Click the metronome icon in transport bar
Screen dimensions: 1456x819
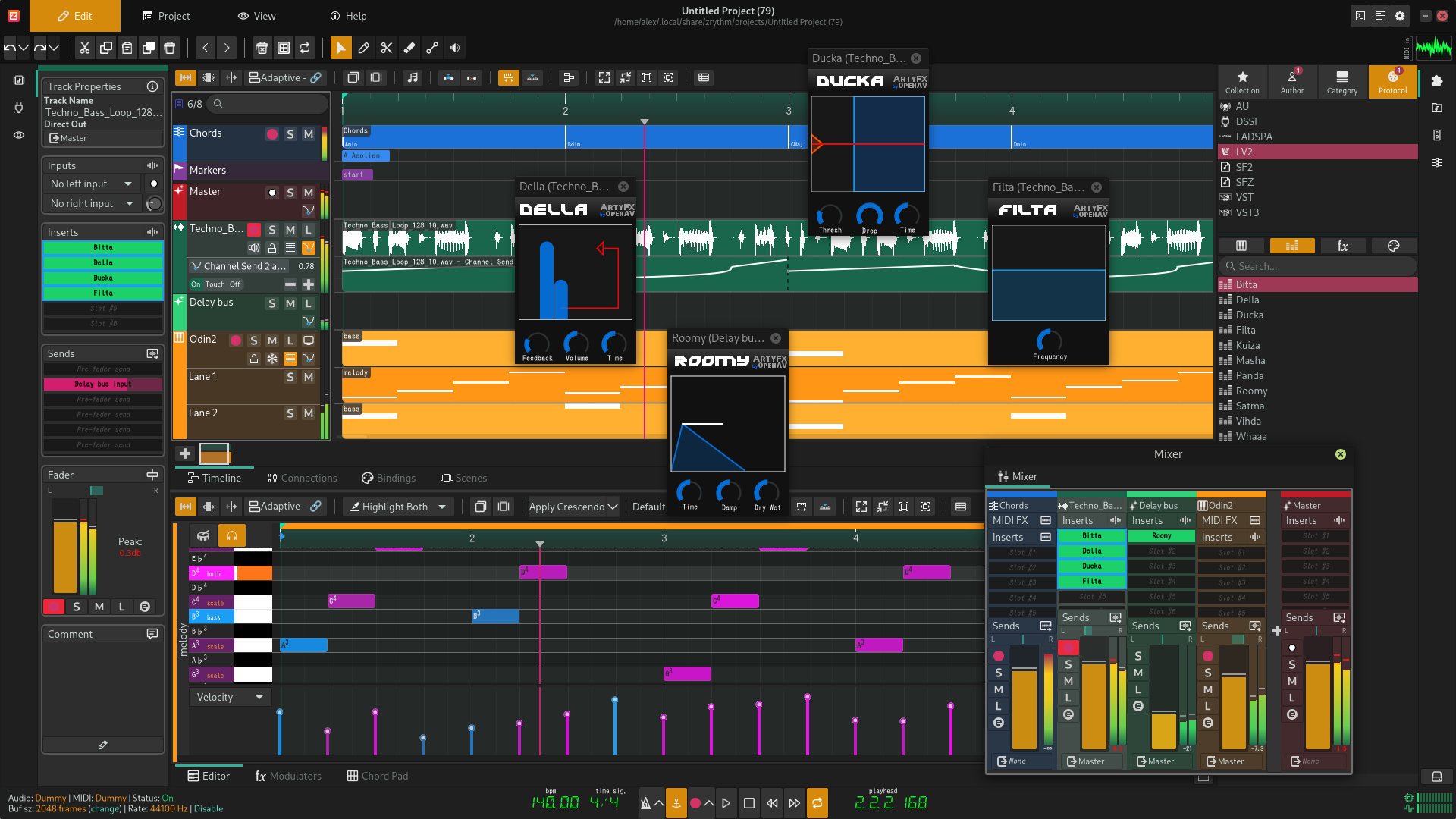pyautogui.click(x=645, y=803)
